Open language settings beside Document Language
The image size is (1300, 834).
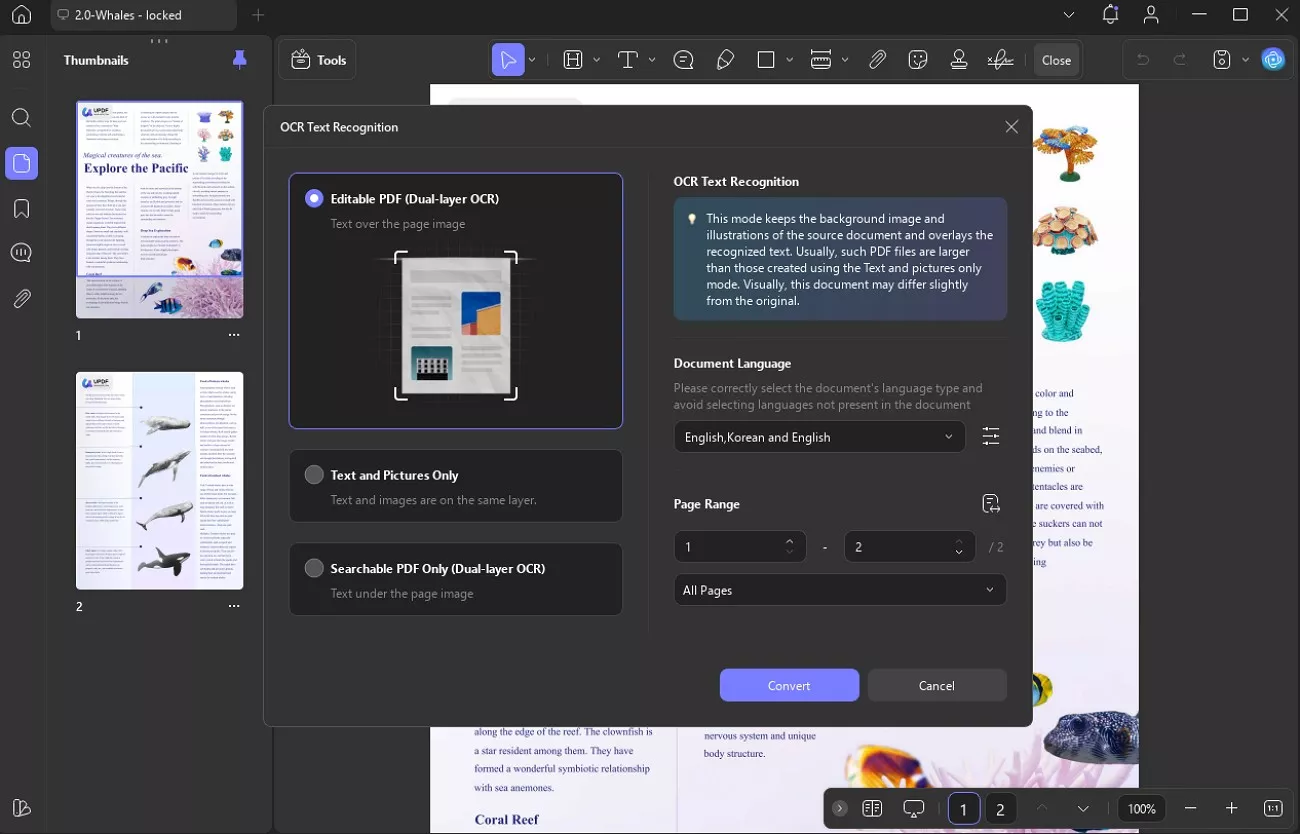(990, 437)
